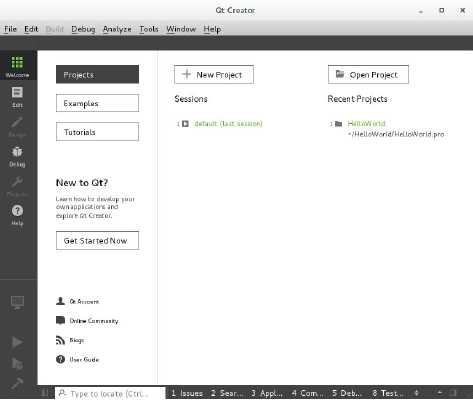Viewport: 473px width, 400px height.
Task: Select the Tutorials tab button
Action: 97,132
